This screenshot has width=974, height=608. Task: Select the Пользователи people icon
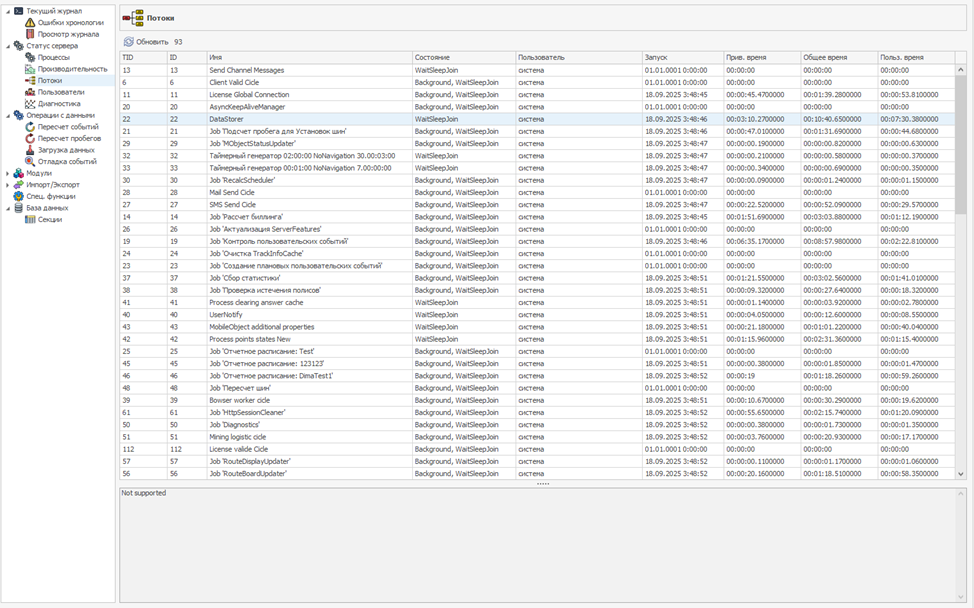point(30,92)
